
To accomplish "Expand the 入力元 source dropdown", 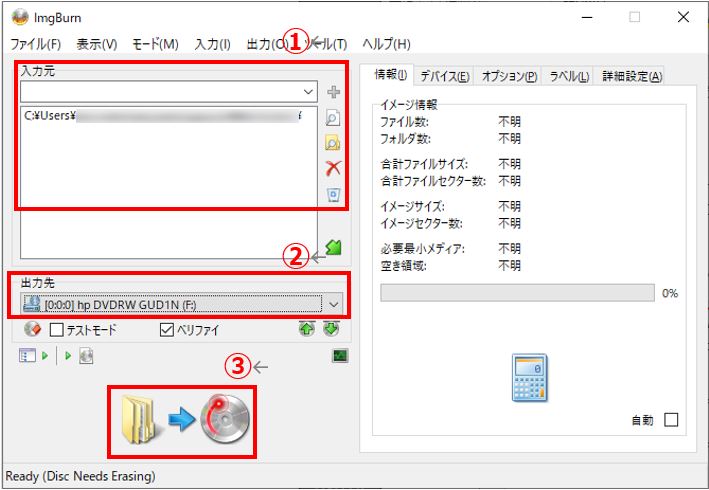I will click(307, 92).
